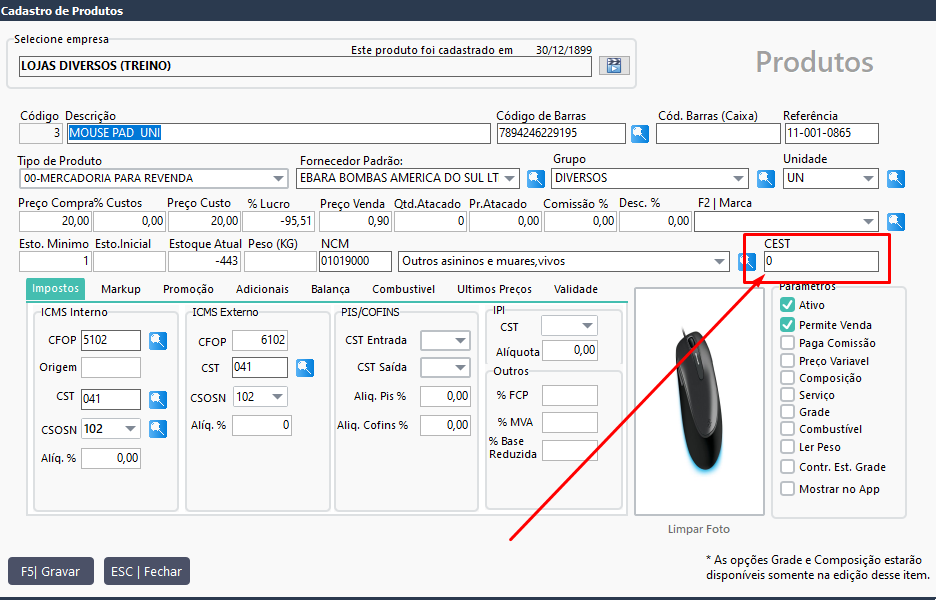Click the % MVA field
The image size is (936, 600).
569,422
